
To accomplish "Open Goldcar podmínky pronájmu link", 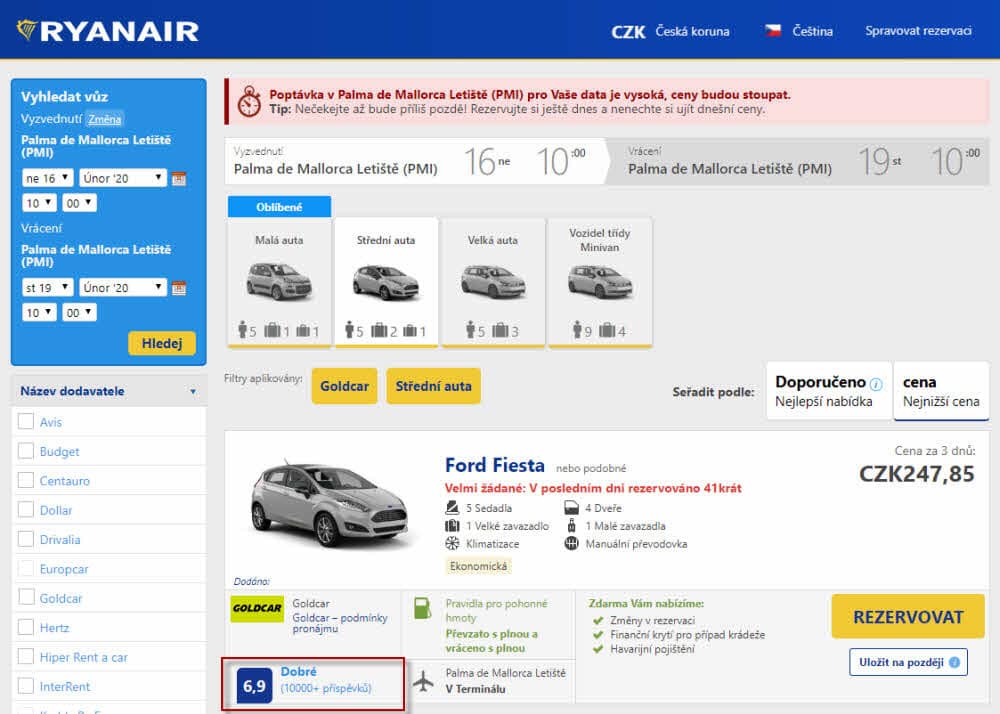I will 340,623.
